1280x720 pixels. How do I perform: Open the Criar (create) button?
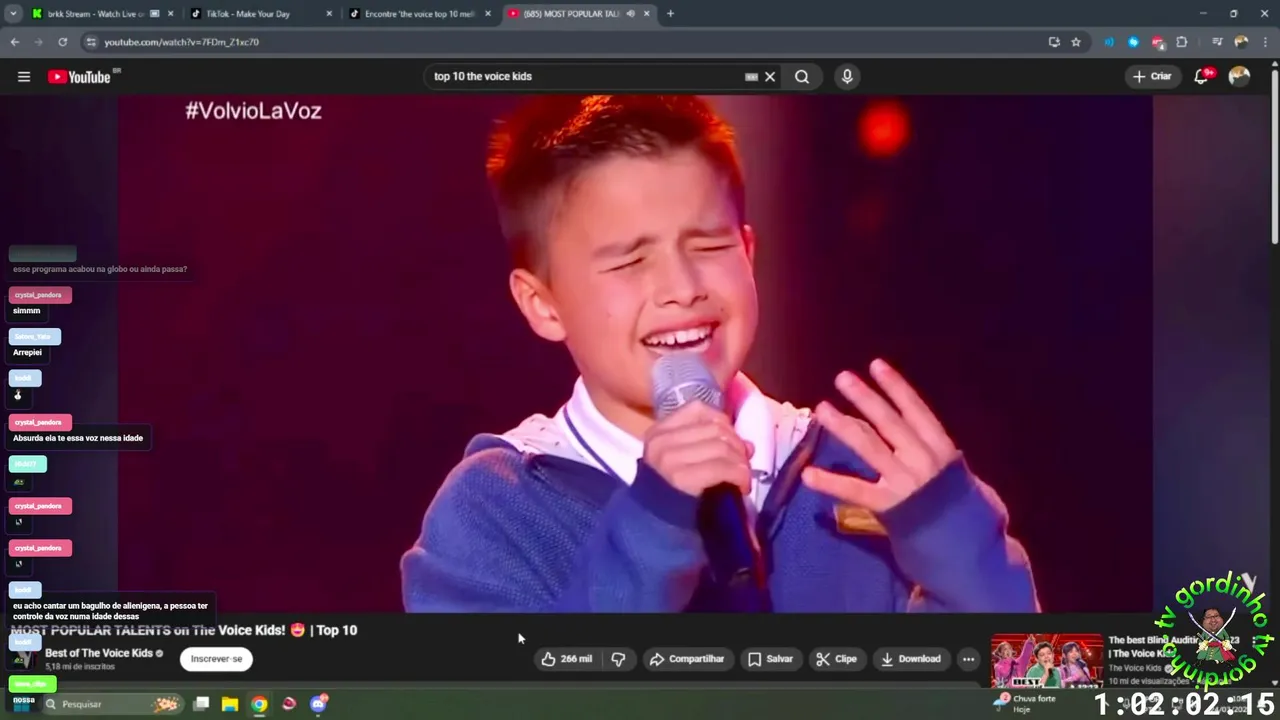tap(1152, 77)
